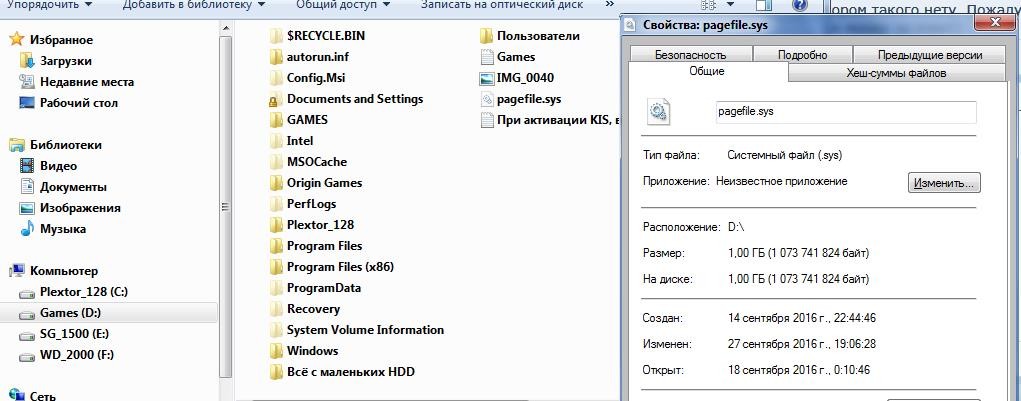The image size is (1021, 401).
Task: Expand the Упорядочить dropdown menu
Action: 50,5
